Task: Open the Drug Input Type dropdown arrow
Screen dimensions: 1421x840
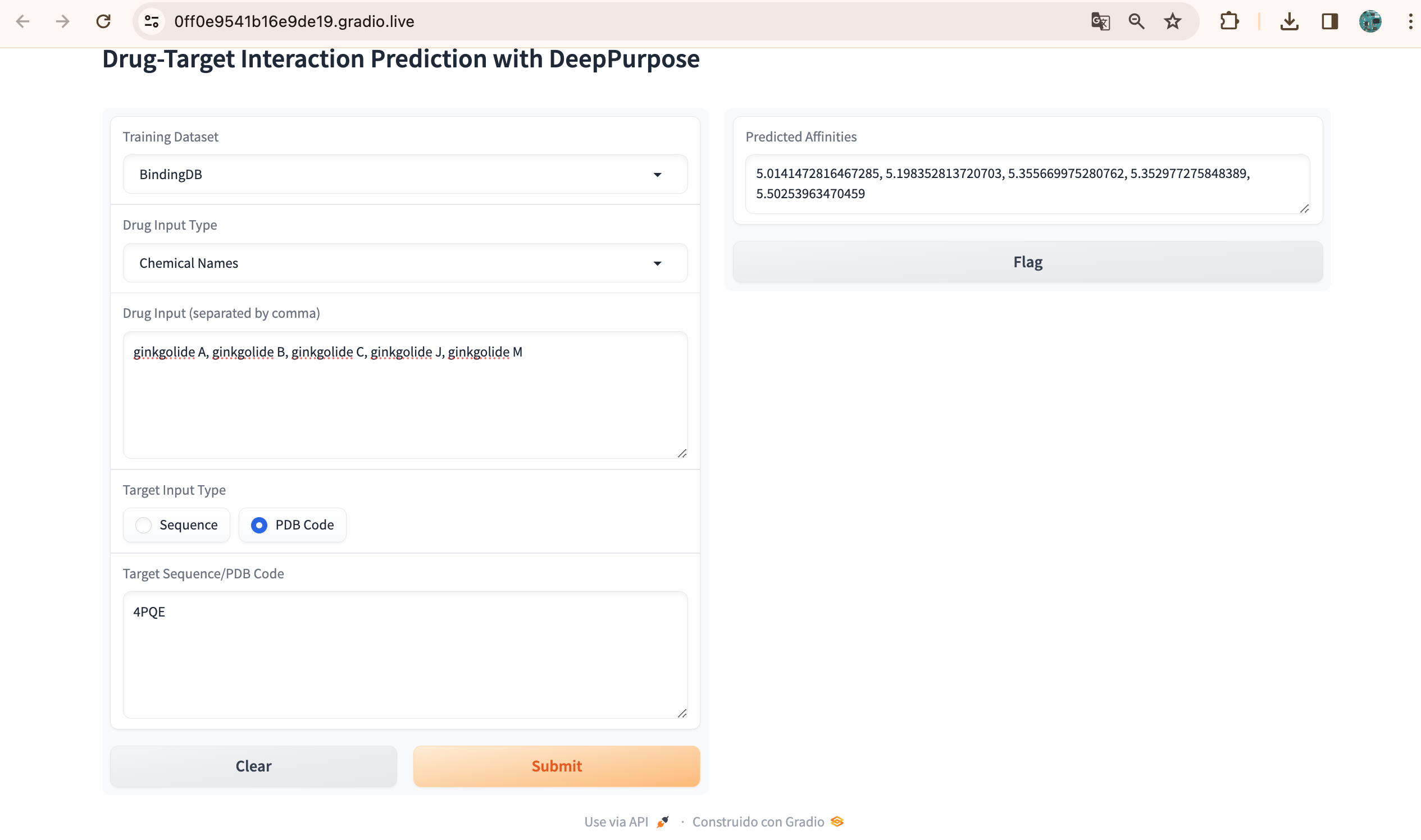Action: tap(657, 263)
